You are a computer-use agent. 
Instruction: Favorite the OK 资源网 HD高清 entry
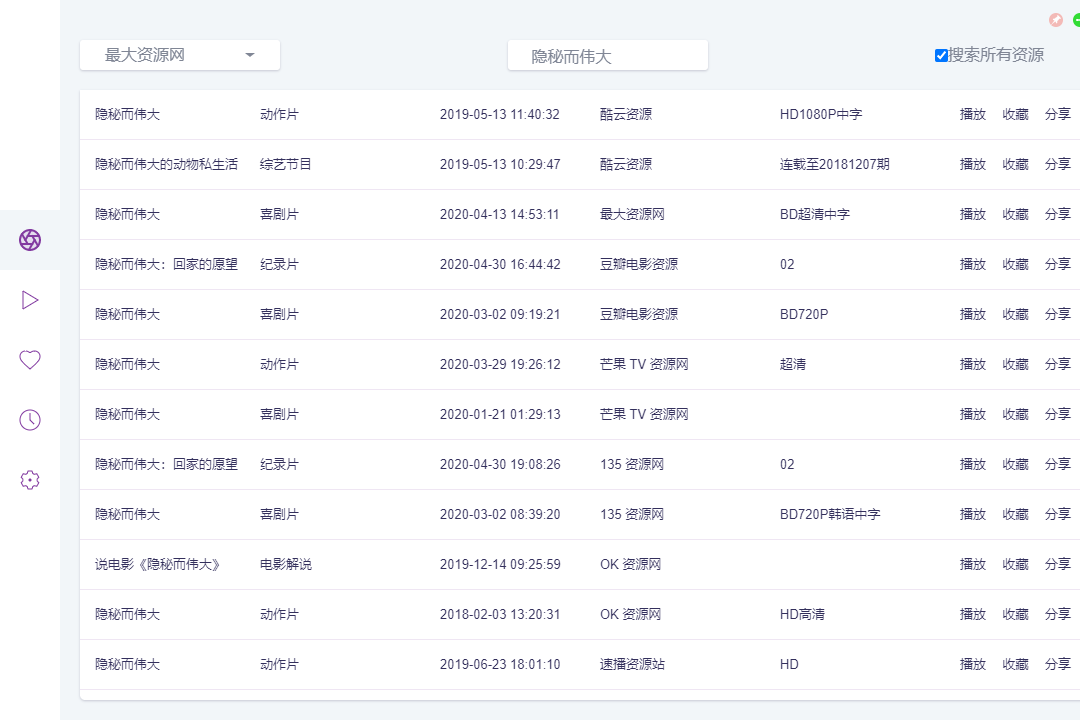point(1015,614)
